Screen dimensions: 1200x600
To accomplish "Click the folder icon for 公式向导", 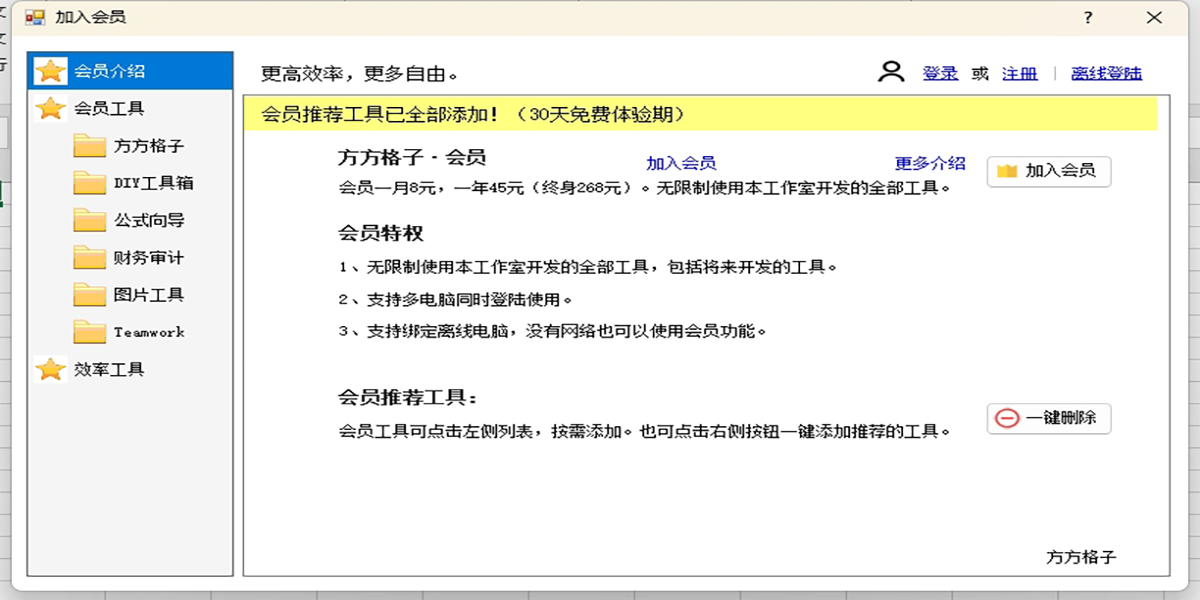I will pos(90,220).
